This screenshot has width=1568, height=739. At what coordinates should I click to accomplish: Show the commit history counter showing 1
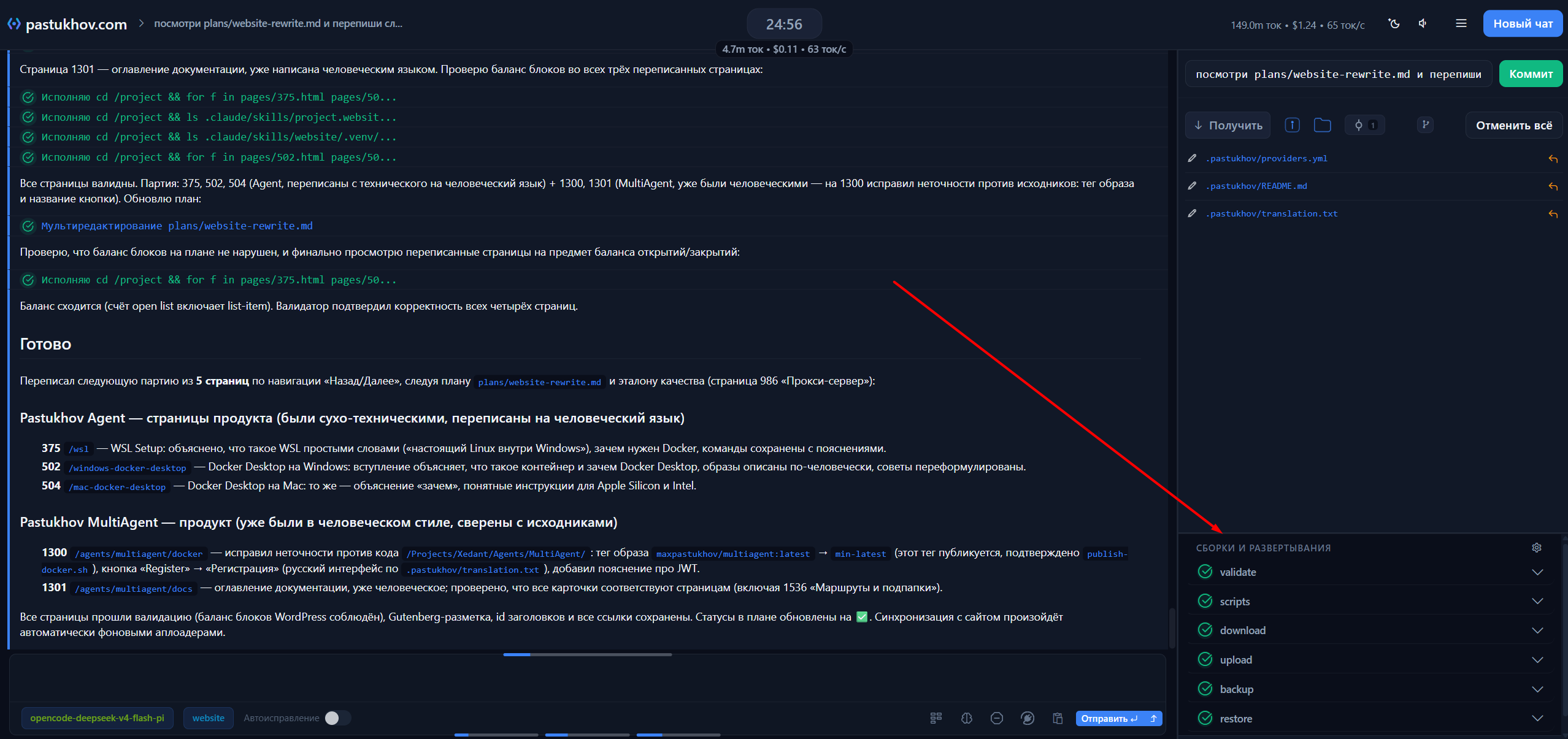point(1365,125)
